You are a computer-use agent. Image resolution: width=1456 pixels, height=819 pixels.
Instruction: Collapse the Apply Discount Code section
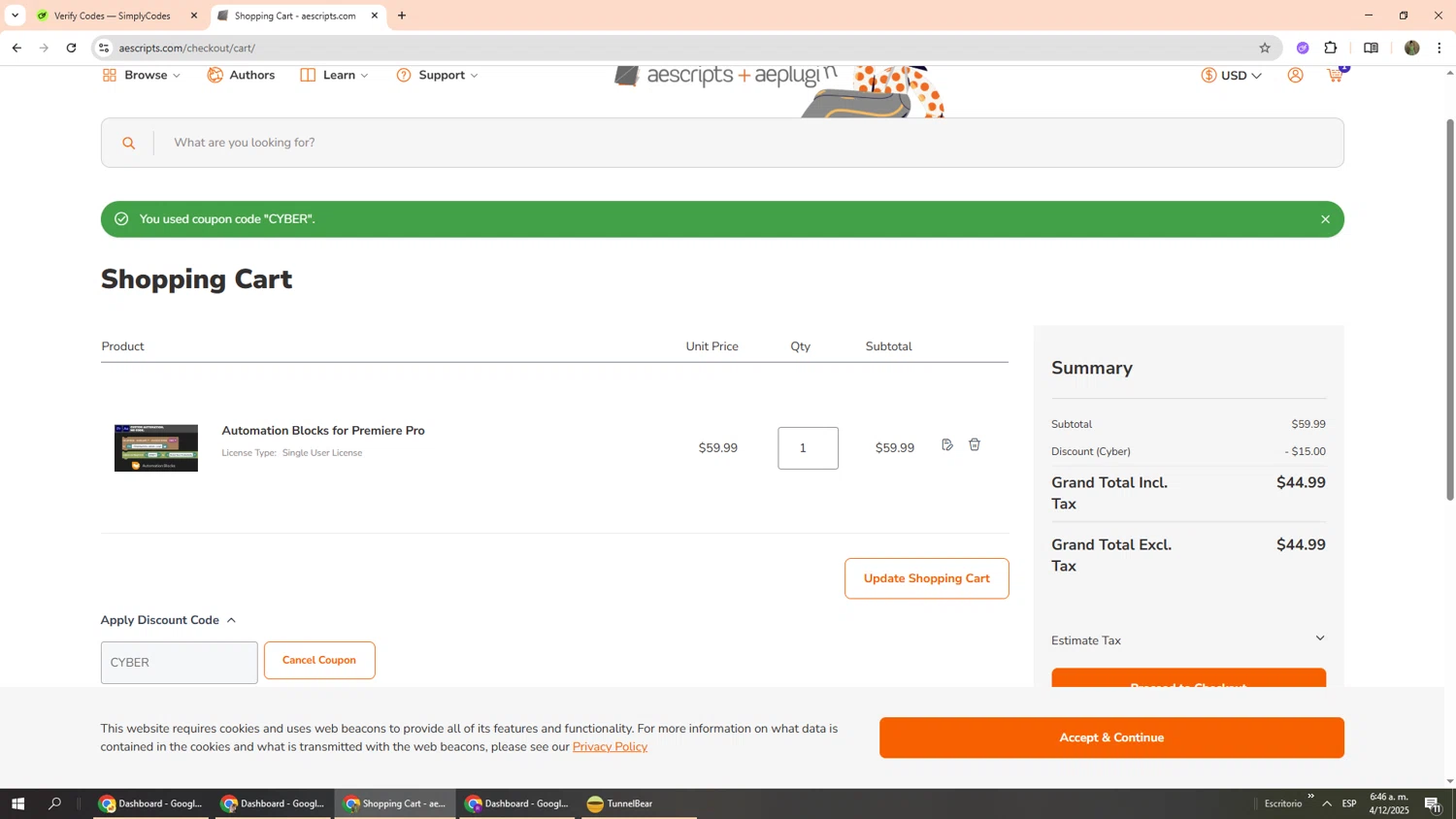pyautogui.click(x=169, y=620)
